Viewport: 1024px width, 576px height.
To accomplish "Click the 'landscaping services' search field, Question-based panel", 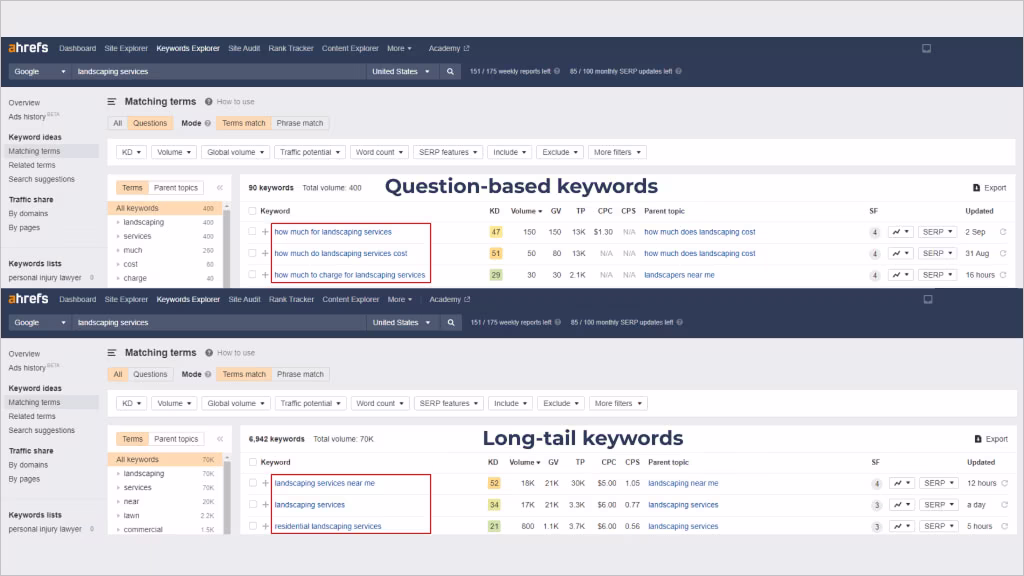I will [219, 72].
